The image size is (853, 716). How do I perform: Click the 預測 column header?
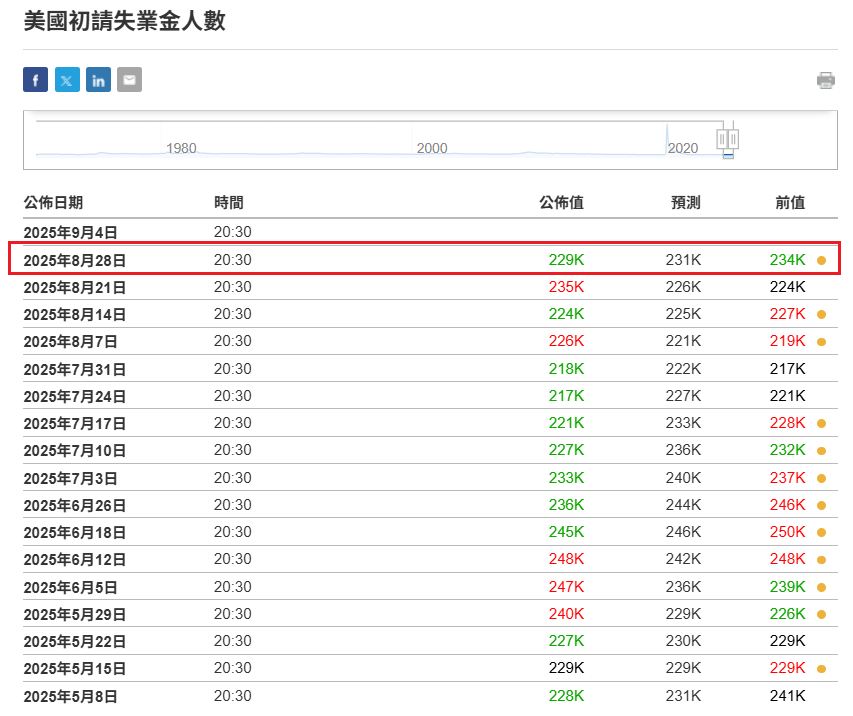pyautogui.click(x=685, y=203)
